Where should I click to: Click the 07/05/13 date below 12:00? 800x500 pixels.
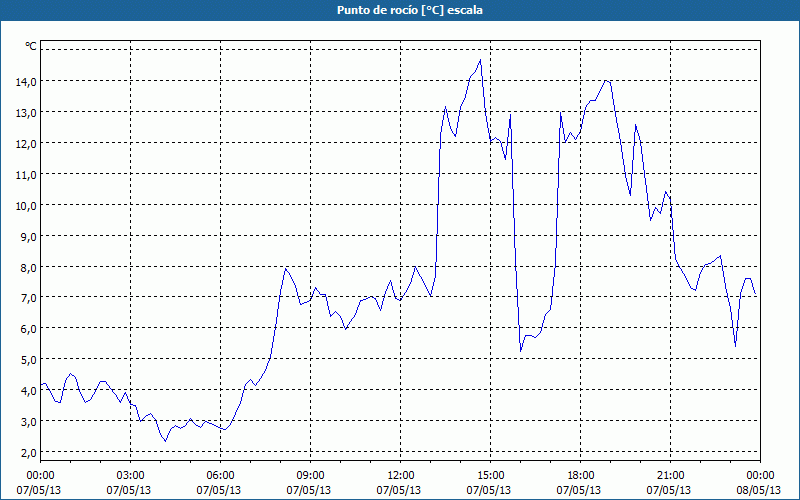coord(398,490)
